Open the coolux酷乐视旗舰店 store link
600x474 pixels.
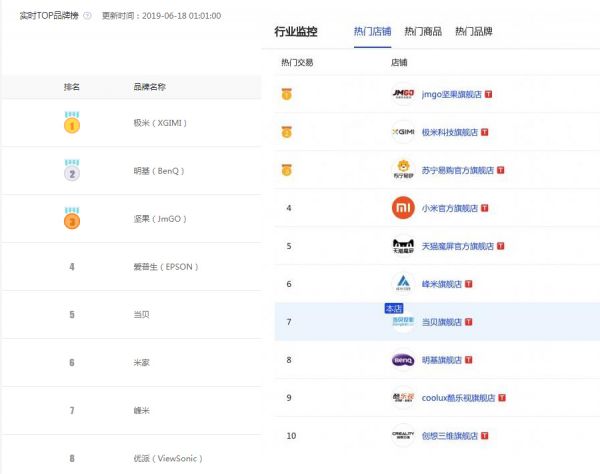click(x=458, y=398)
